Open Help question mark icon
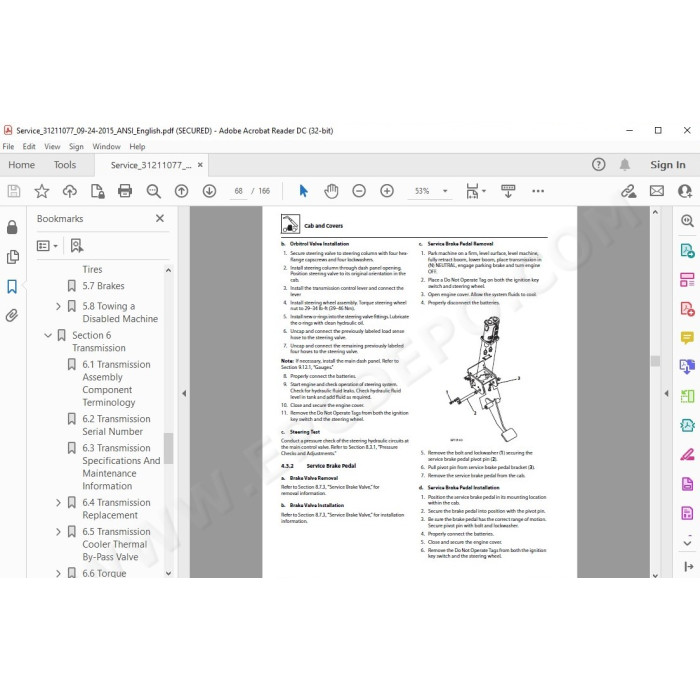Viewport: 700px width, 700px height. pyautogui.click(x=598, y=165)
